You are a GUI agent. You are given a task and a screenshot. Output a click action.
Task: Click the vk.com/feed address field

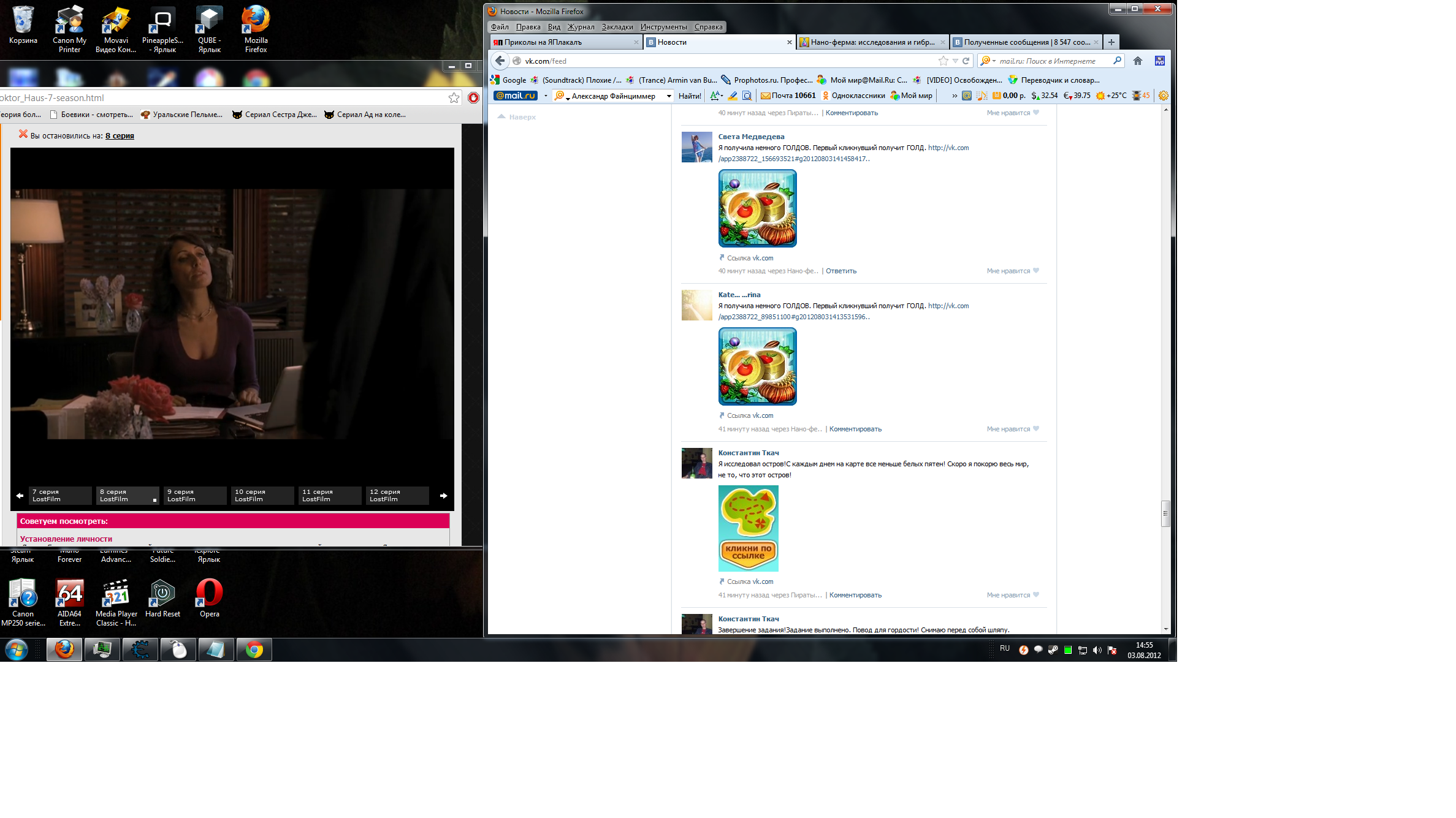point(730,61)
